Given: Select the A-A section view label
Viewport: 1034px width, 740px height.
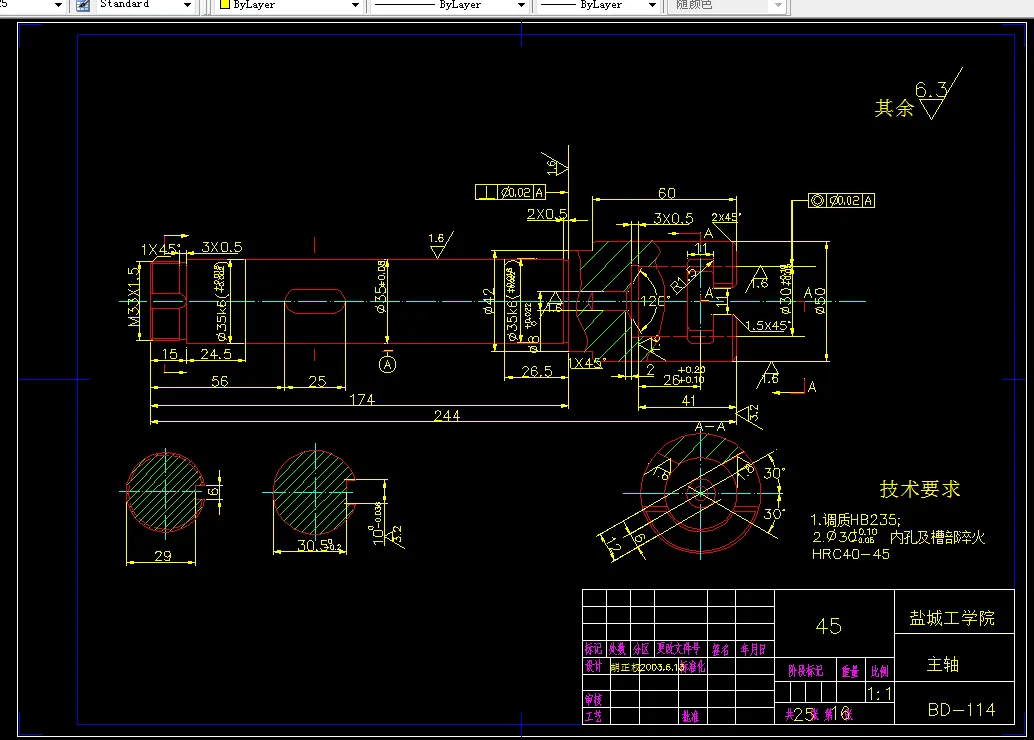Looking at the screenshot, I should click(710, 427).
